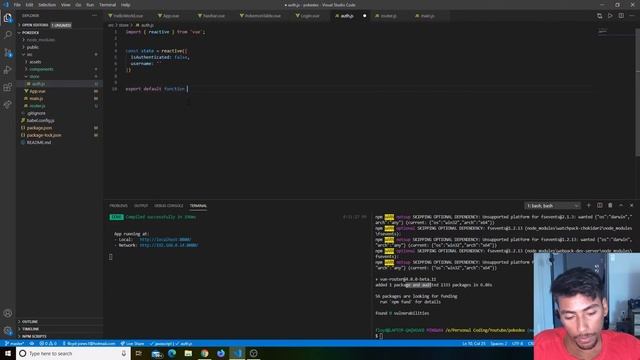
Task: Open the localhost URL in terminal
Action: coord(165,240)
